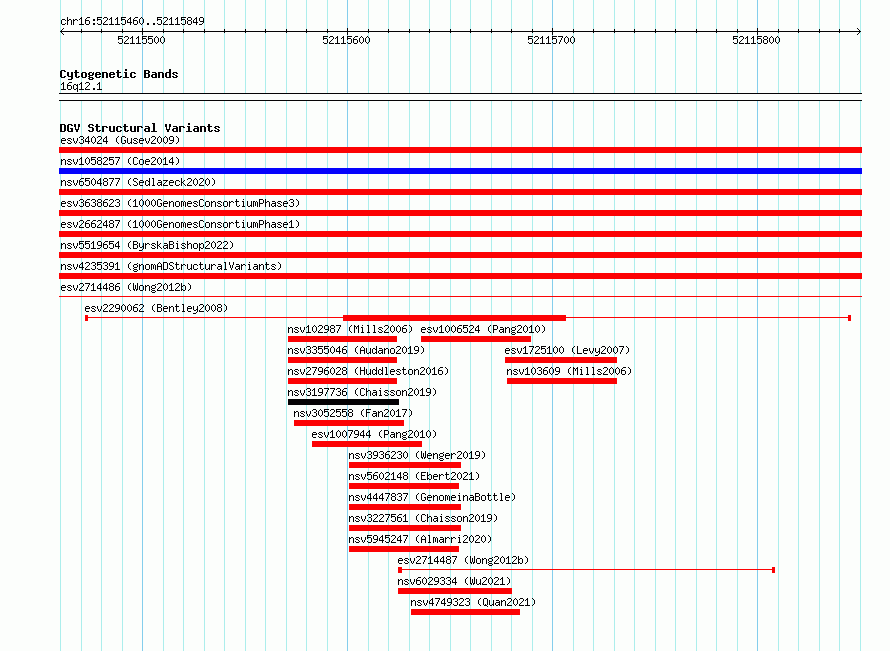Click the DGV Structural Variants track title
This screenshot has width=890, height=651.
tap(140, 128)
